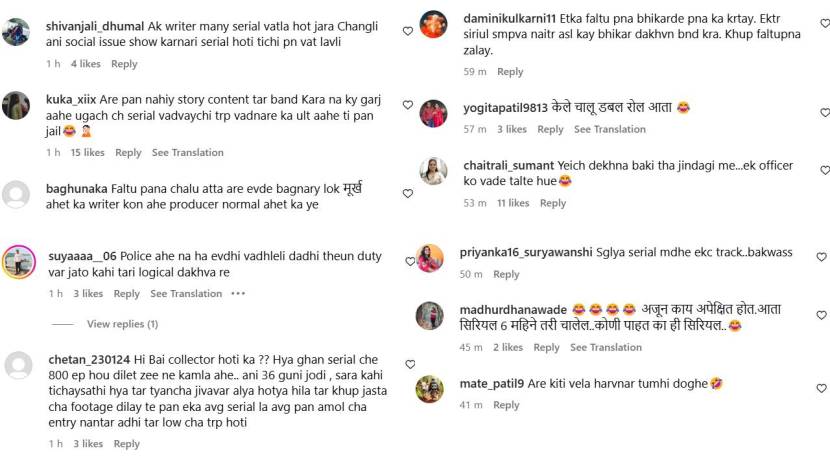View 11 likes on chaitrali_sumant's comment
The width and height of the screenshot is (830, 466).
click(x=513, y=203)
